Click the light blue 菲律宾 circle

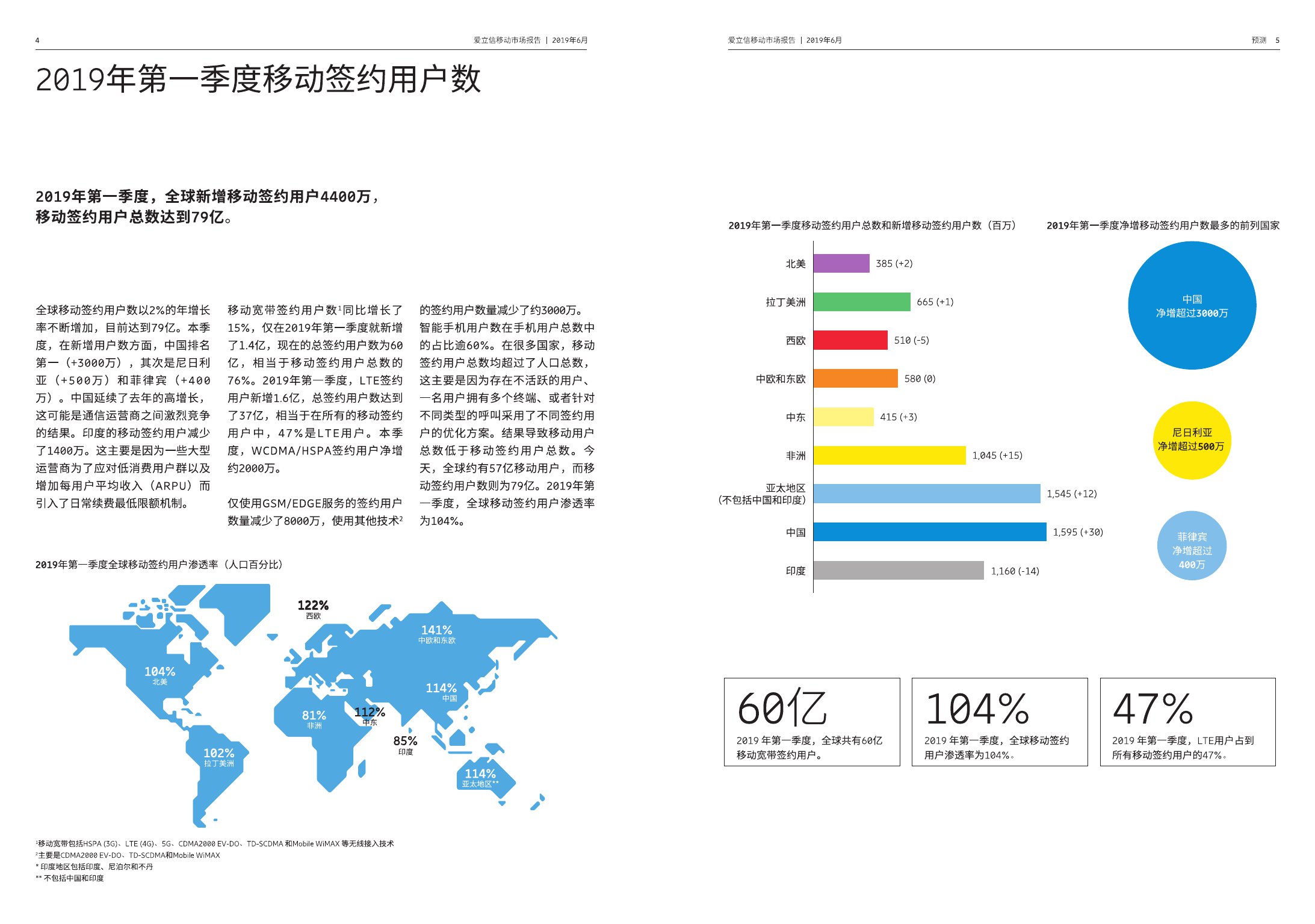click(x=1191, y=546)
